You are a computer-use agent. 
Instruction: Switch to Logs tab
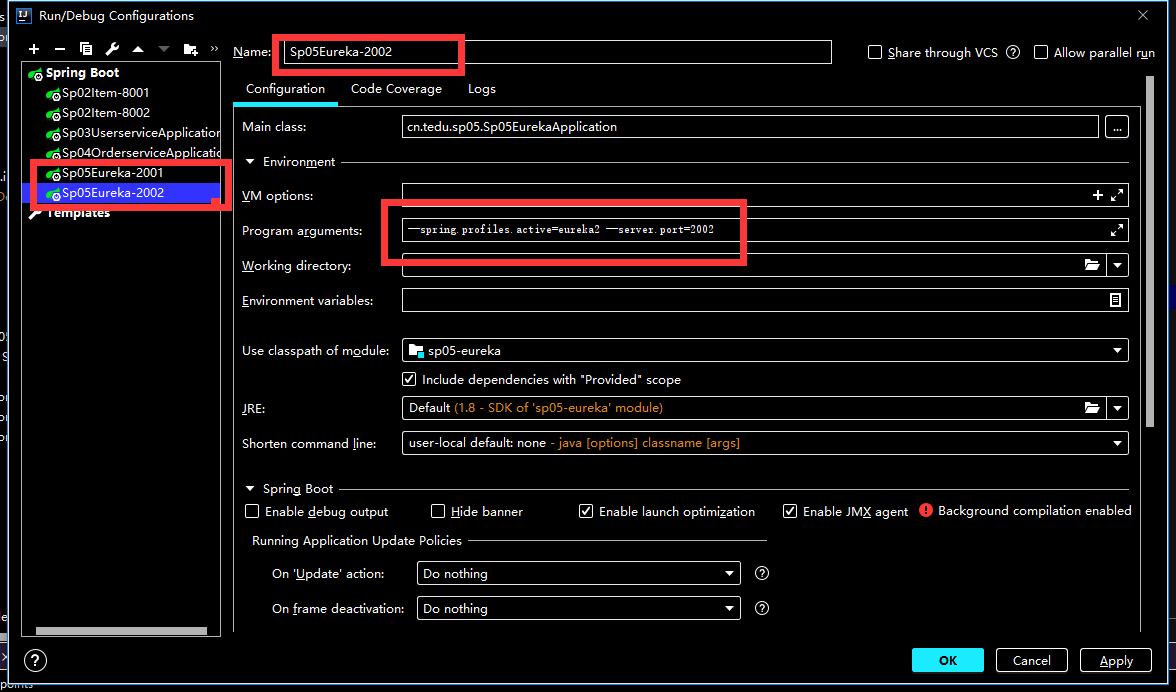tap(482, 88)
